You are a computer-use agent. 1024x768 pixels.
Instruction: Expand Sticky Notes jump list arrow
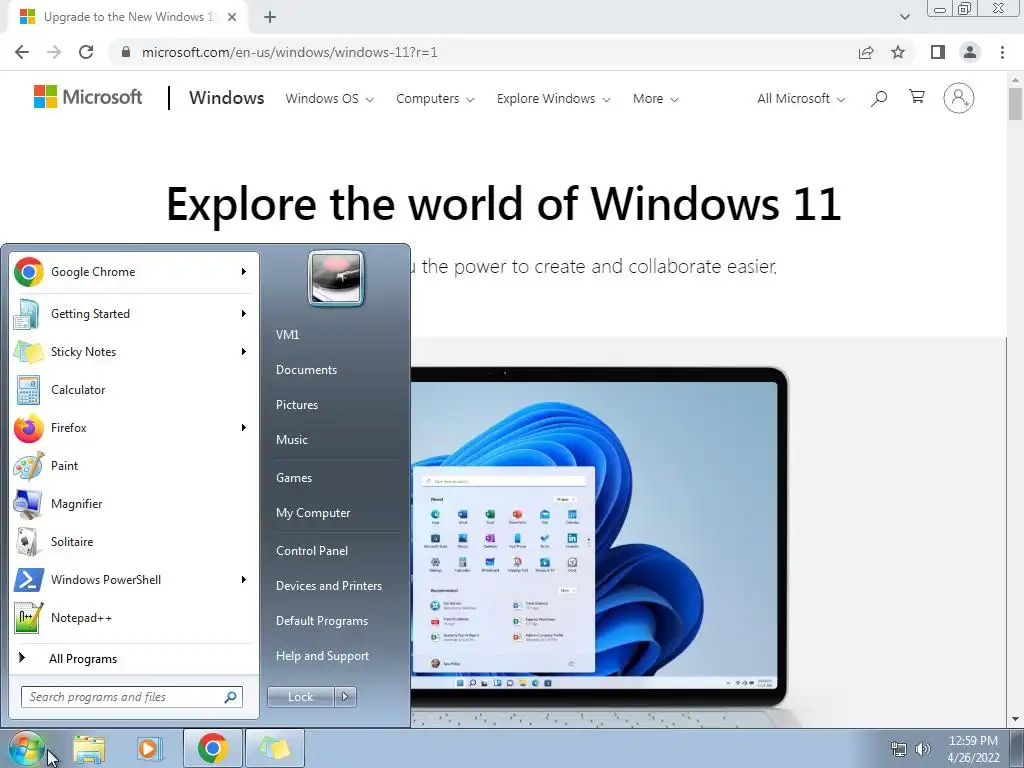pos(244,351)
